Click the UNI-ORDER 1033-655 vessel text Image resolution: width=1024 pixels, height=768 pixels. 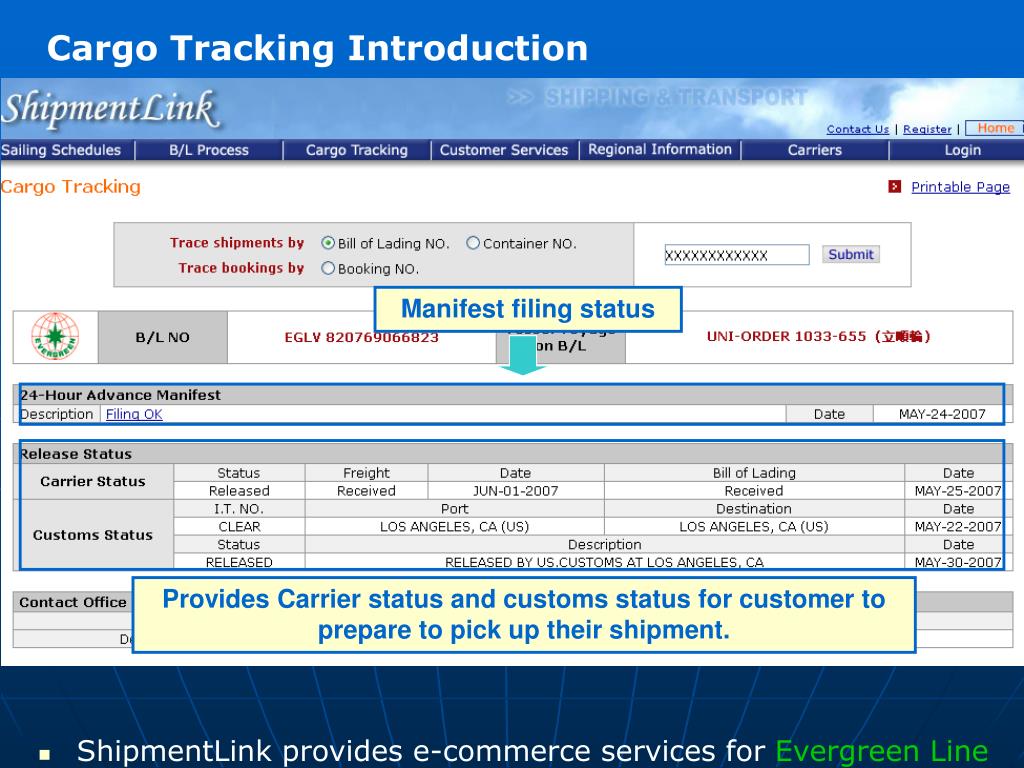coord(818,336)
